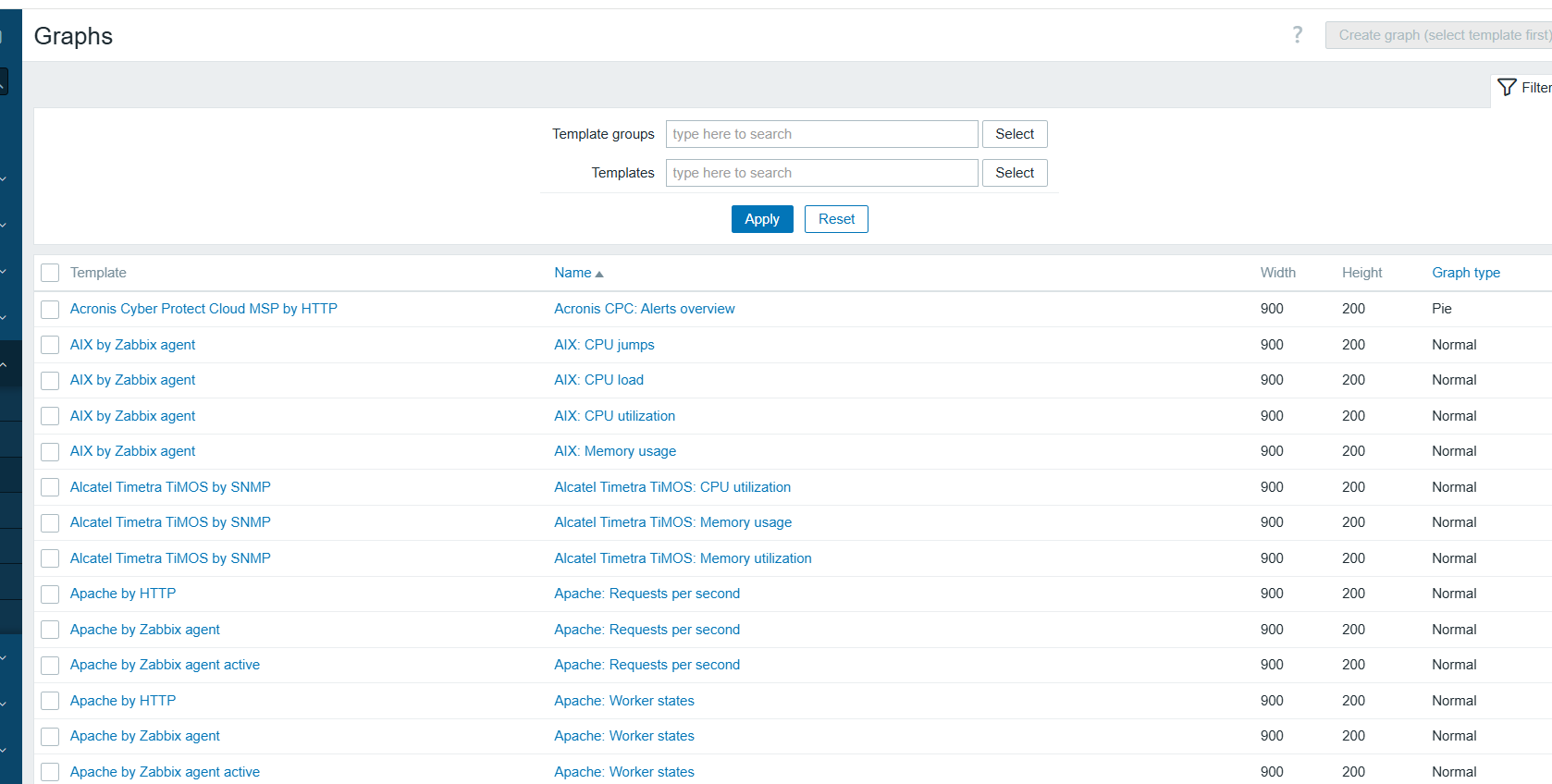This screenshot has width=1552, height=784.
Task: Open AIX by Zabbix agent in CPU jumps row
Action: (x=132, y=345)
